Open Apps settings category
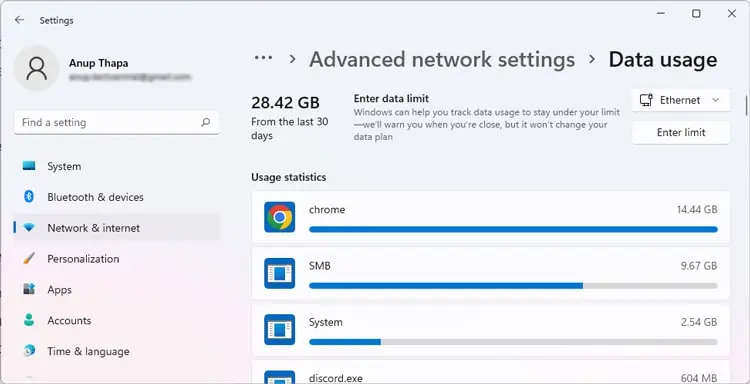750x384 pixels. coord(116,290)
